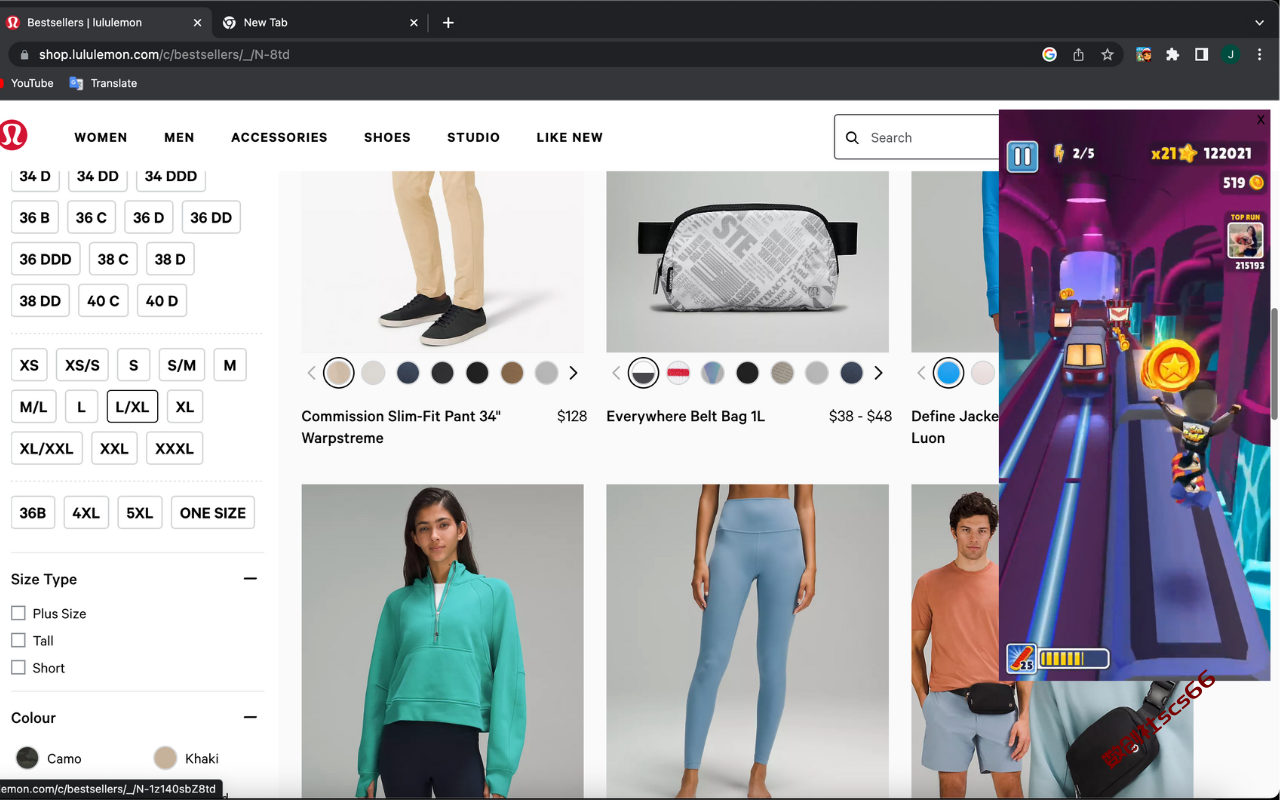Show previous colours for Commission Pant
Viewport: 1280px width, 800px height.
pyautogui.click(x=311, y=373)
